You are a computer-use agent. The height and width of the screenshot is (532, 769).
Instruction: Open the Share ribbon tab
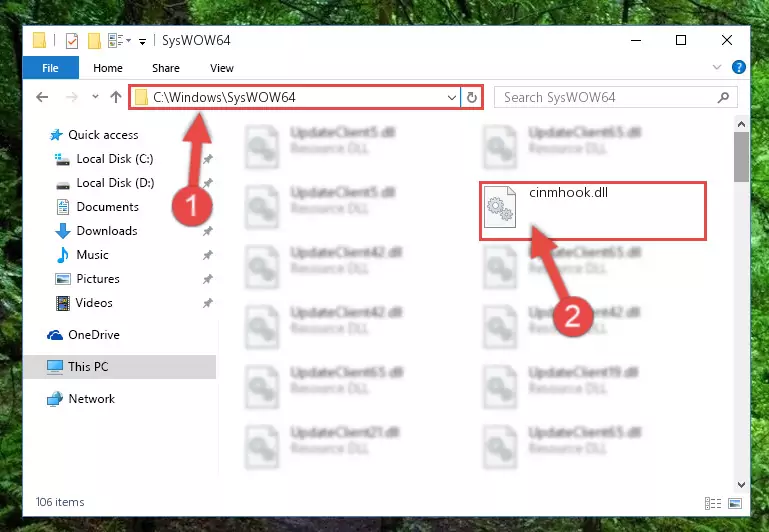pyautogui.click(x=166, y=68)
